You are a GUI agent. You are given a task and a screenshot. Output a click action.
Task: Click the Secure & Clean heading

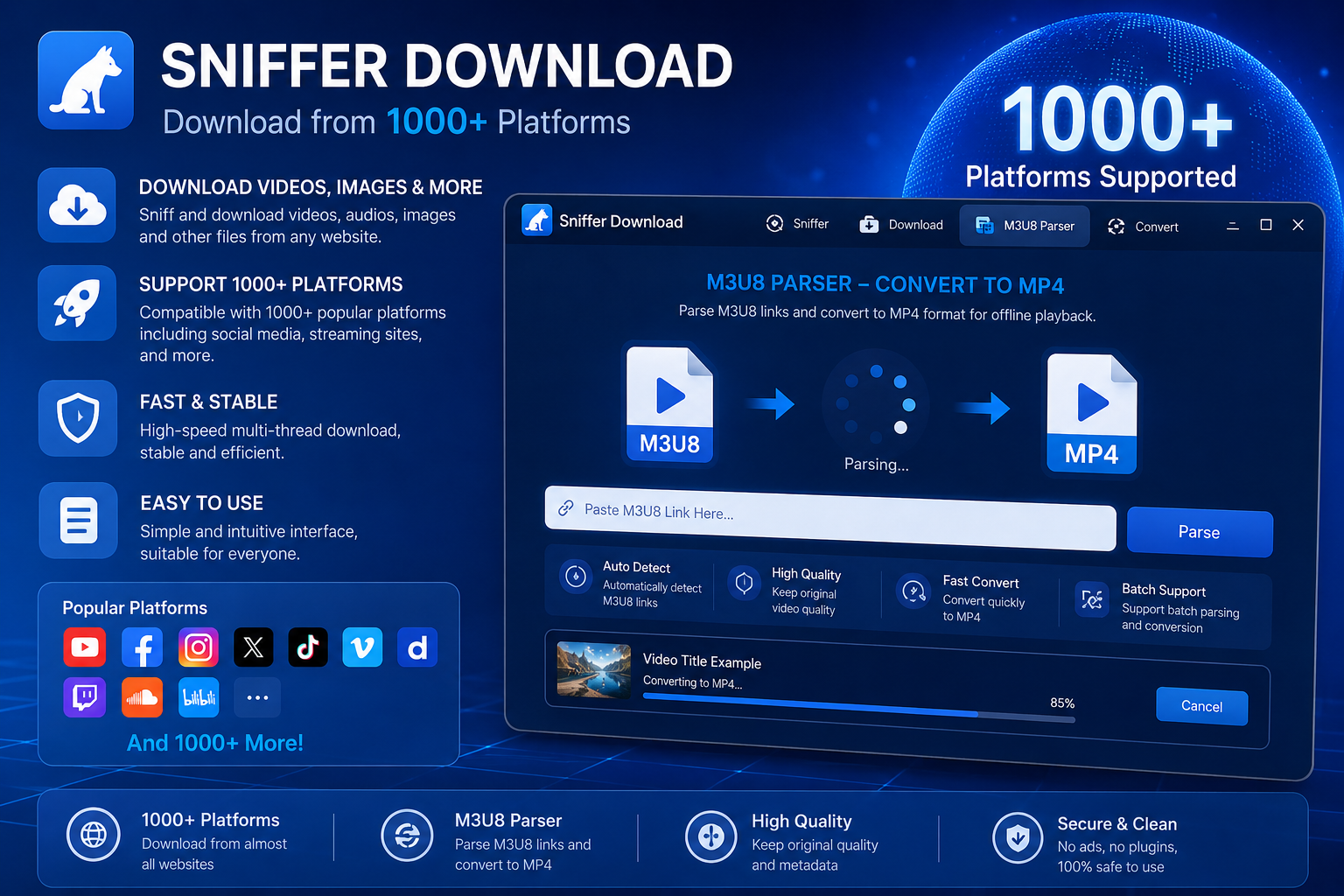(1117, 824)
